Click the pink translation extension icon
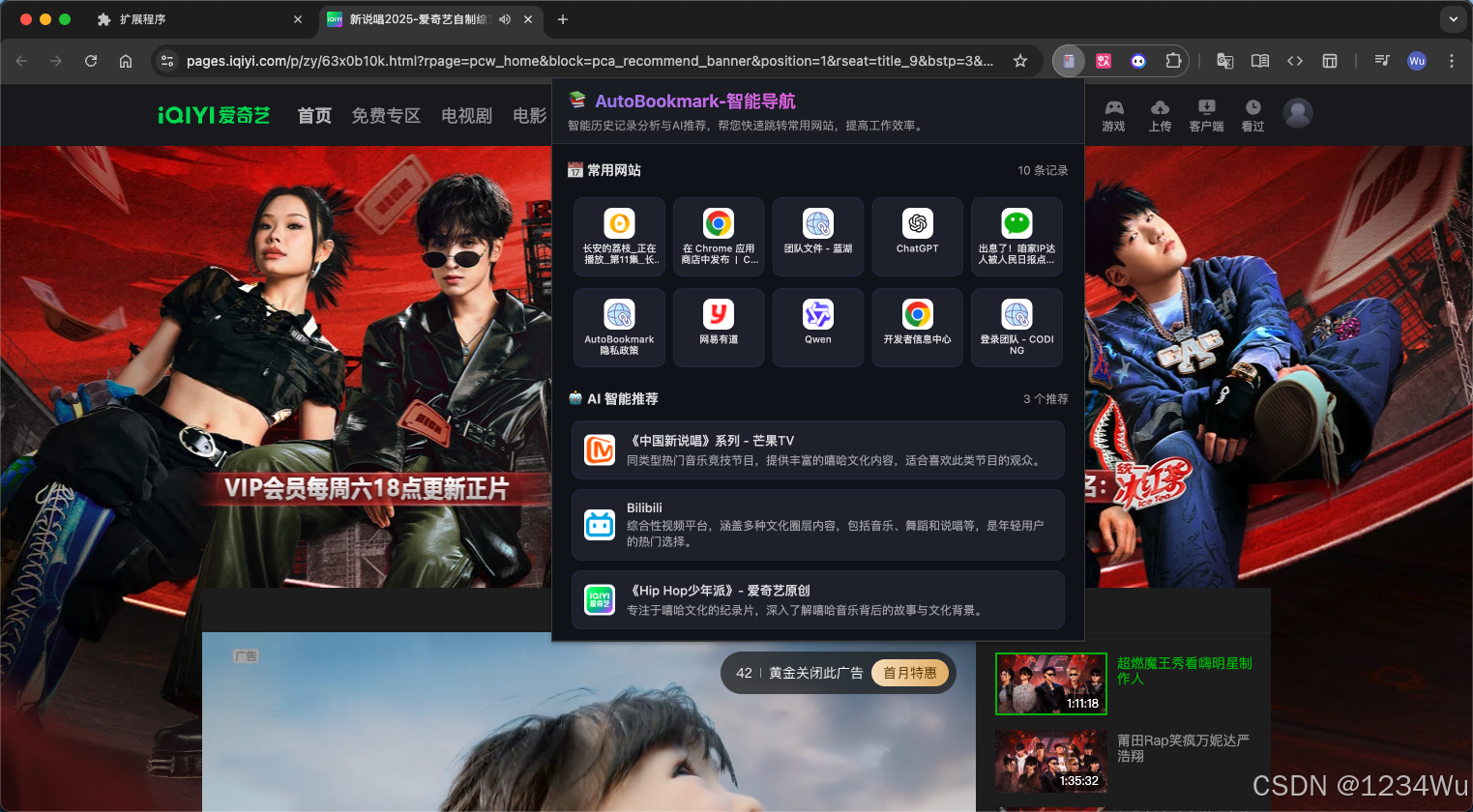1473x812 pixels. click(1104, 61)
